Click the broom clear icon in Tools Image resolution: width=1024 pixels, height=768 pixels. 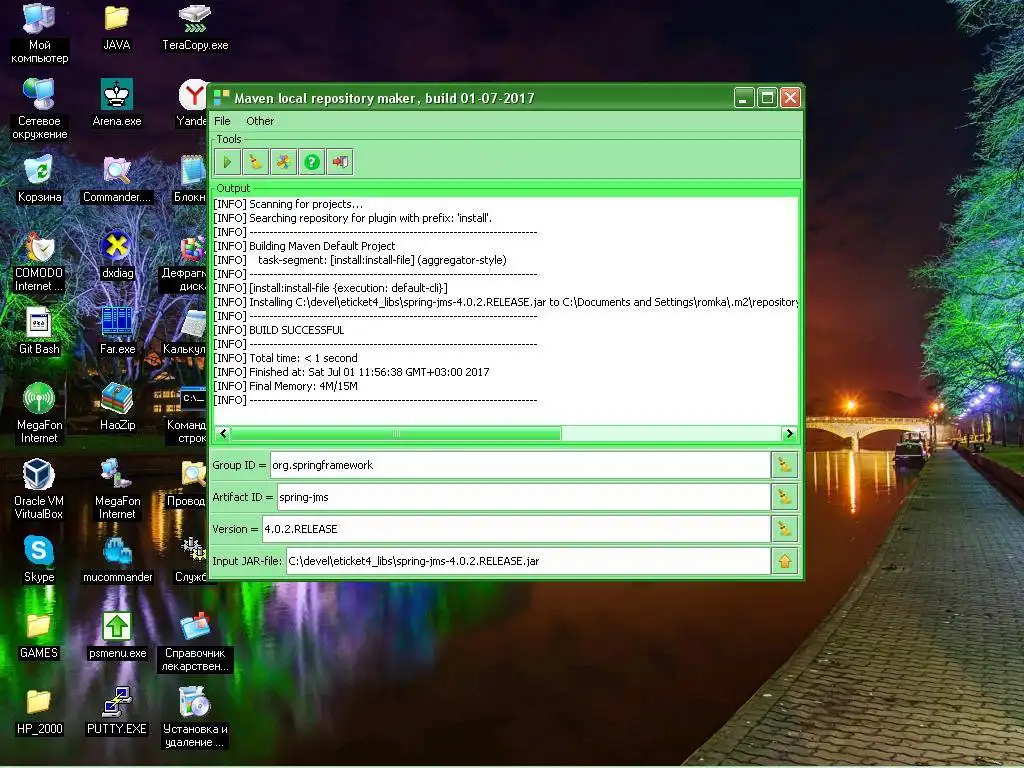point(255,162)
